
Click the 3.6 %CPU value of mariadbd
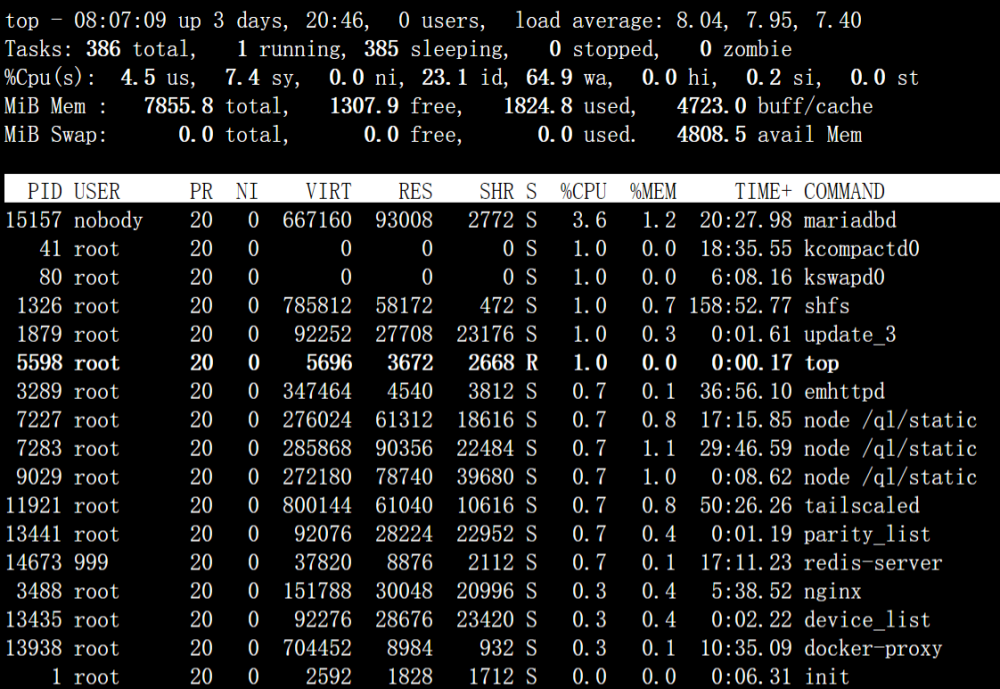589,220
